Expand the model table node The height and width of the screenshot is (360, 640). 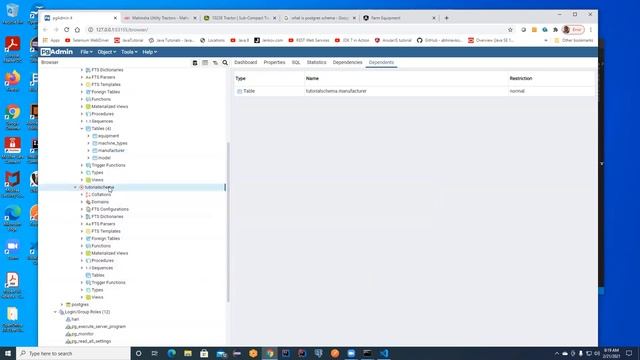point(89,158)
